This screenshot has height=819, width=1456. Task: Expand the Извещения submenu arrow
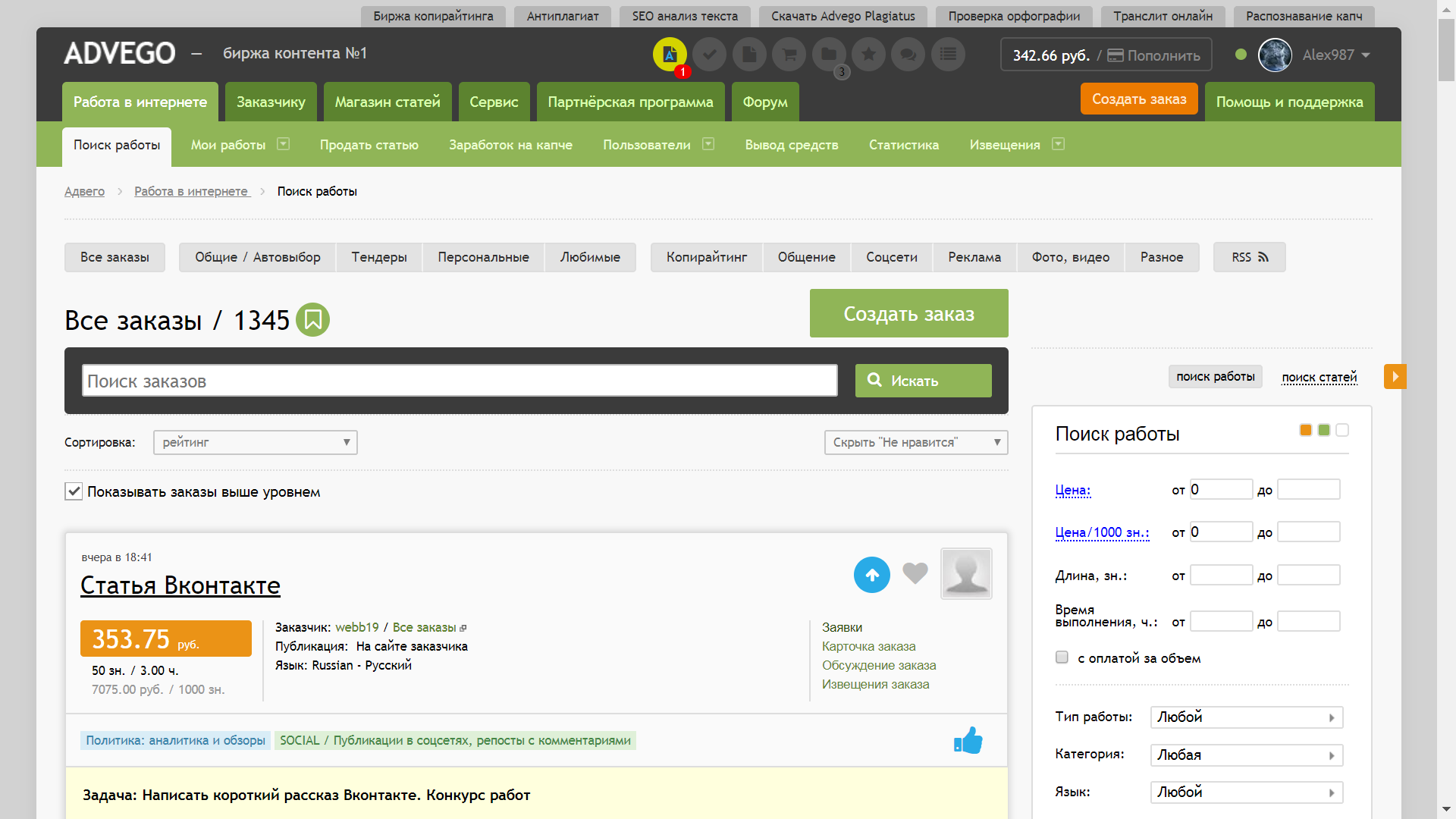pyautogui.click(x=1059, y=144)
